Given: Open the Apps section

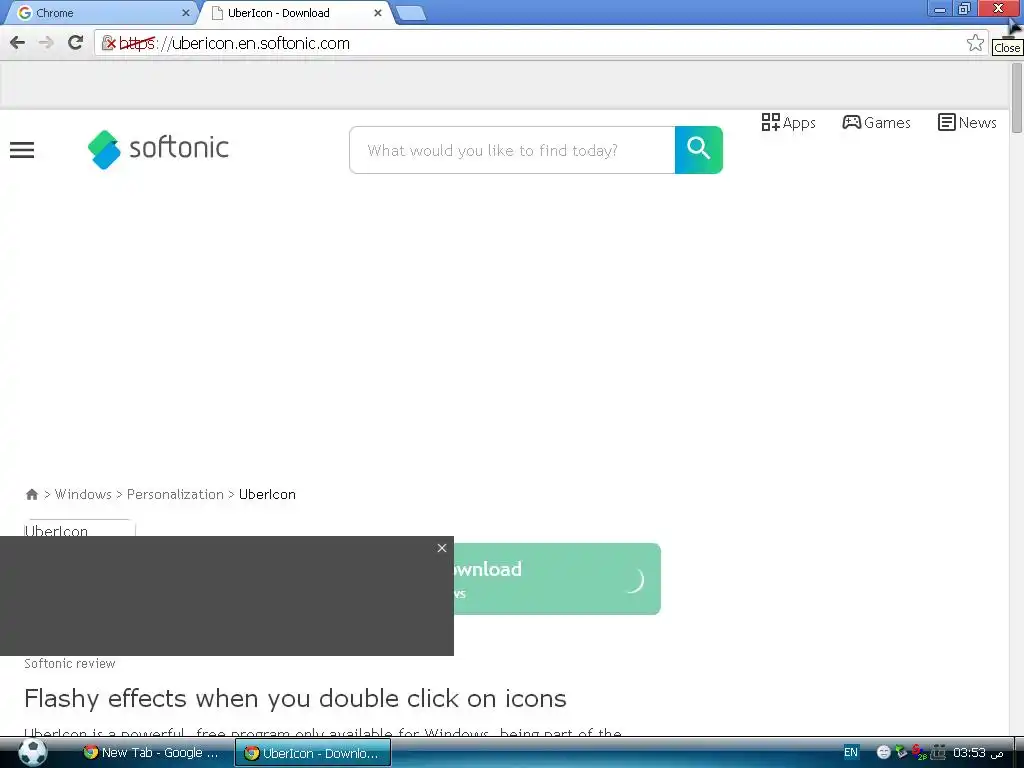Looking at the screenshot, I should click(x=788, y=123).
